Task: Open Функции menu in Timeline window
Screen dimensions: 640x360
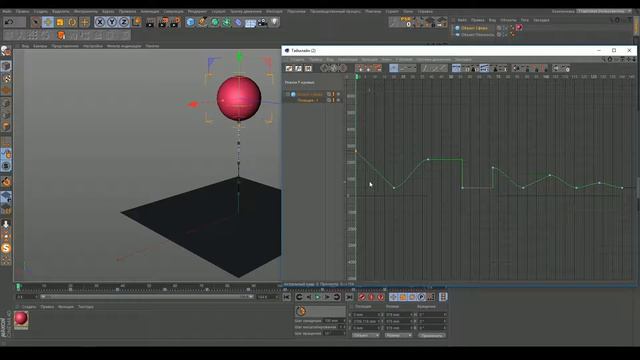Action: [369, 60]
